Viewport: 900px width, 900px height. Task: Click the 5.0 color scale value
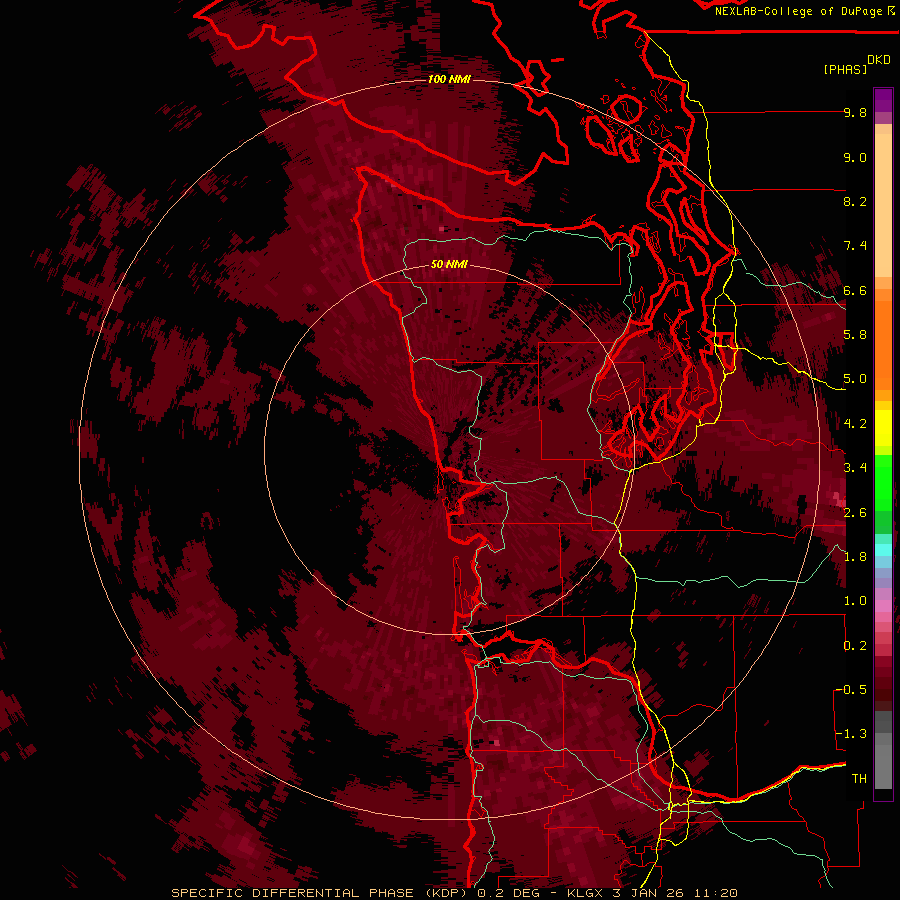[x=855, y=379]
